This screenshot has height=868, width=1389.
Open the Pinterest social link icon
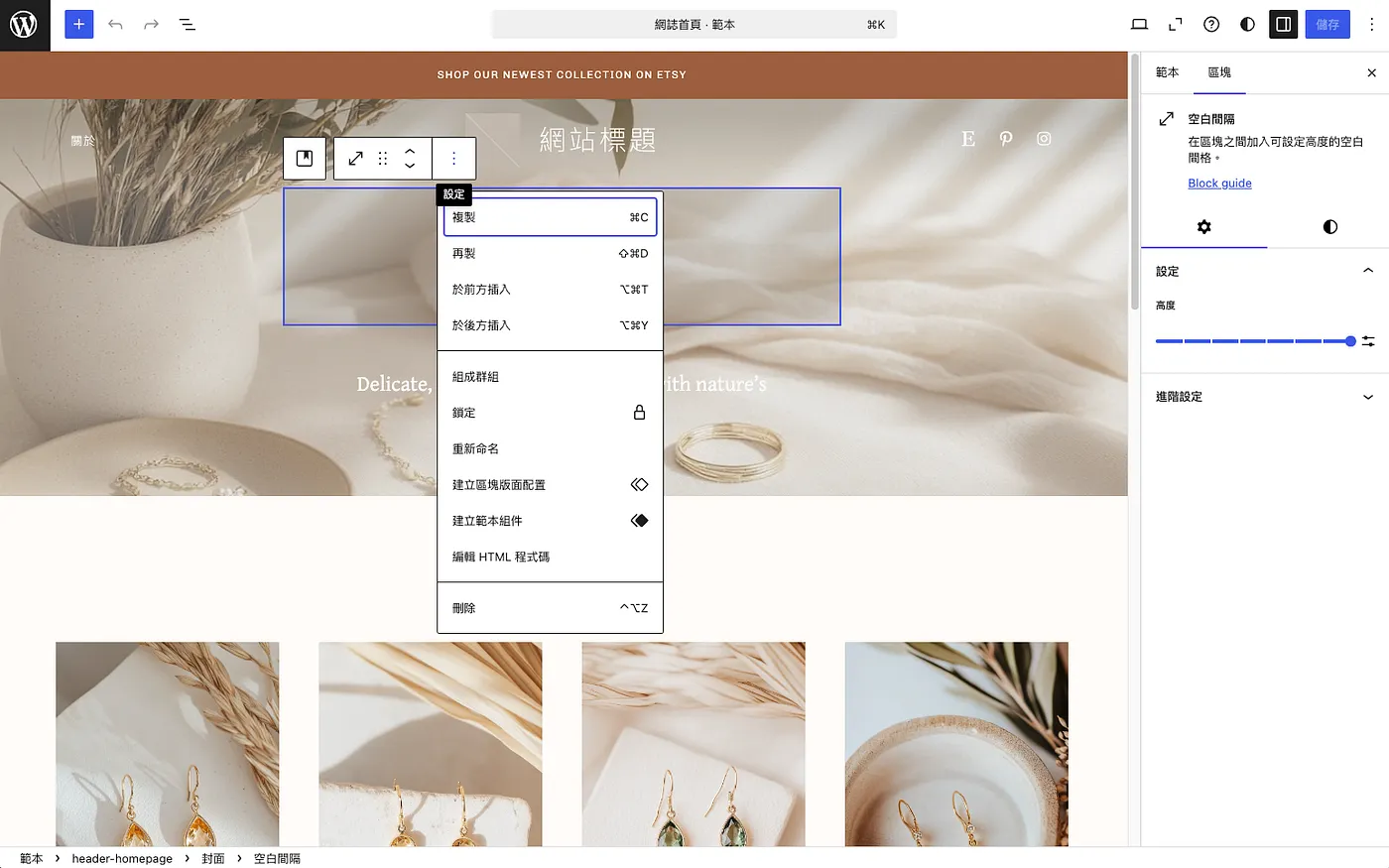[1006, 139]
